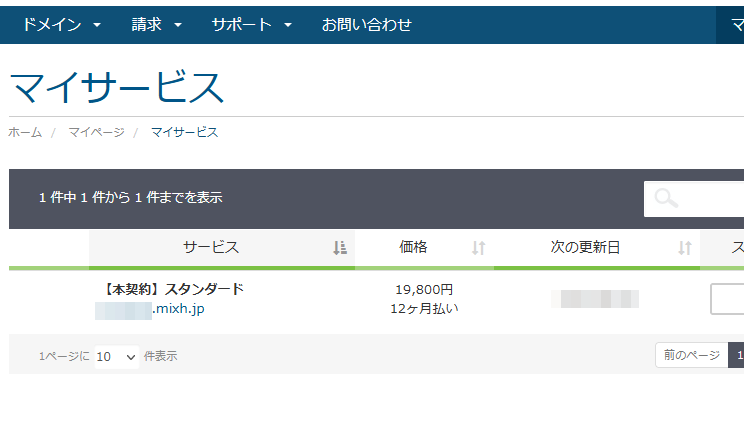Select the 19,800円 price cell
744x438 pixels.
[x=424, y=289]
